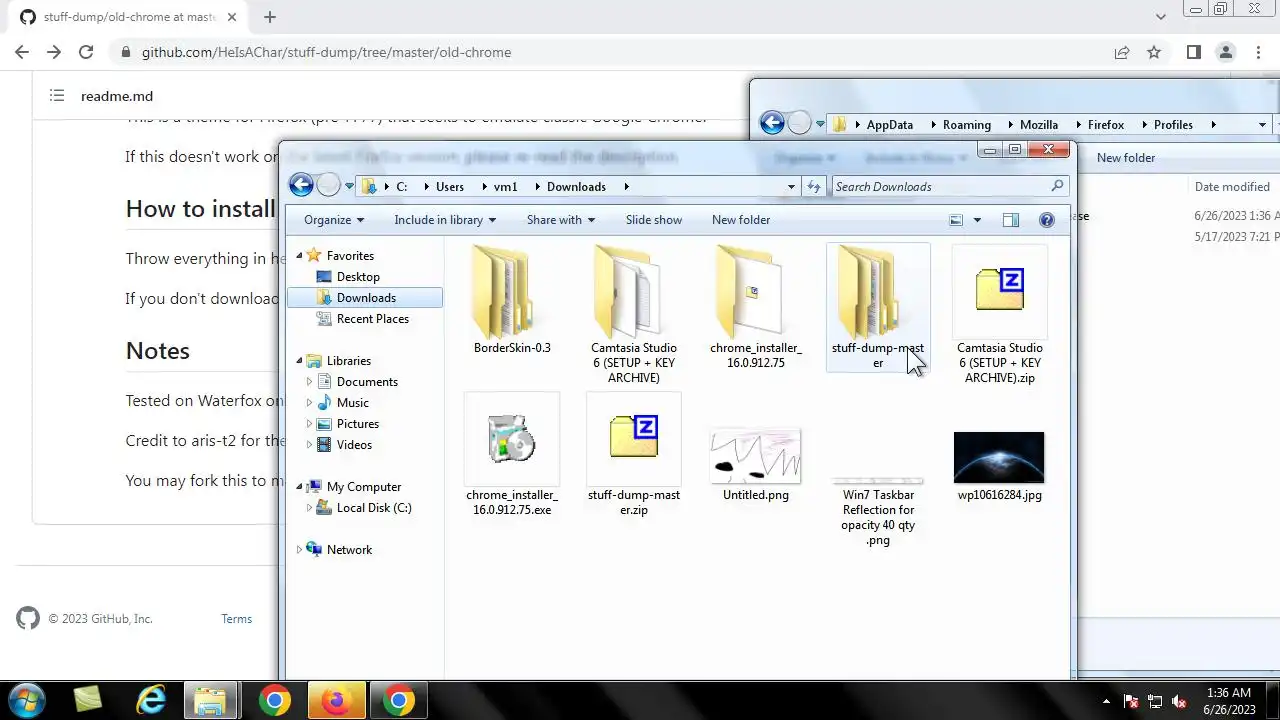Select Camtasia Studio 6 zip archive

tap(999, 314)
